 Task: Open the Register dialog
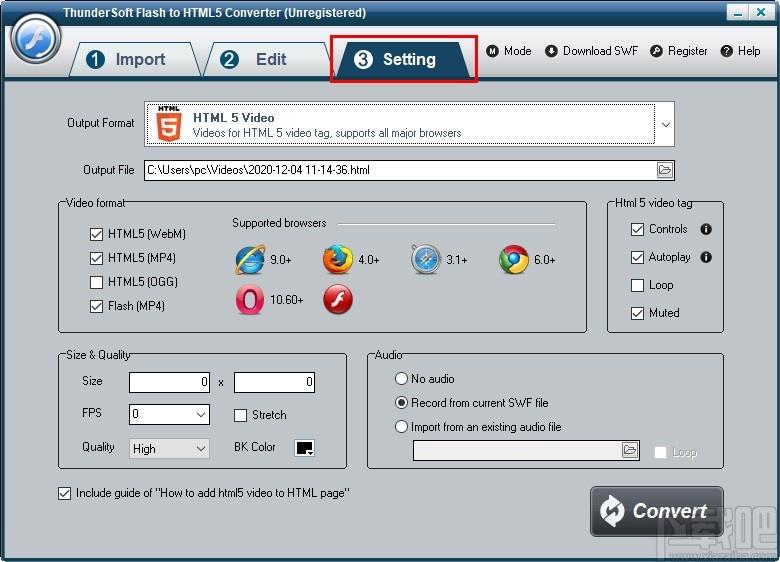pos(679,51)
